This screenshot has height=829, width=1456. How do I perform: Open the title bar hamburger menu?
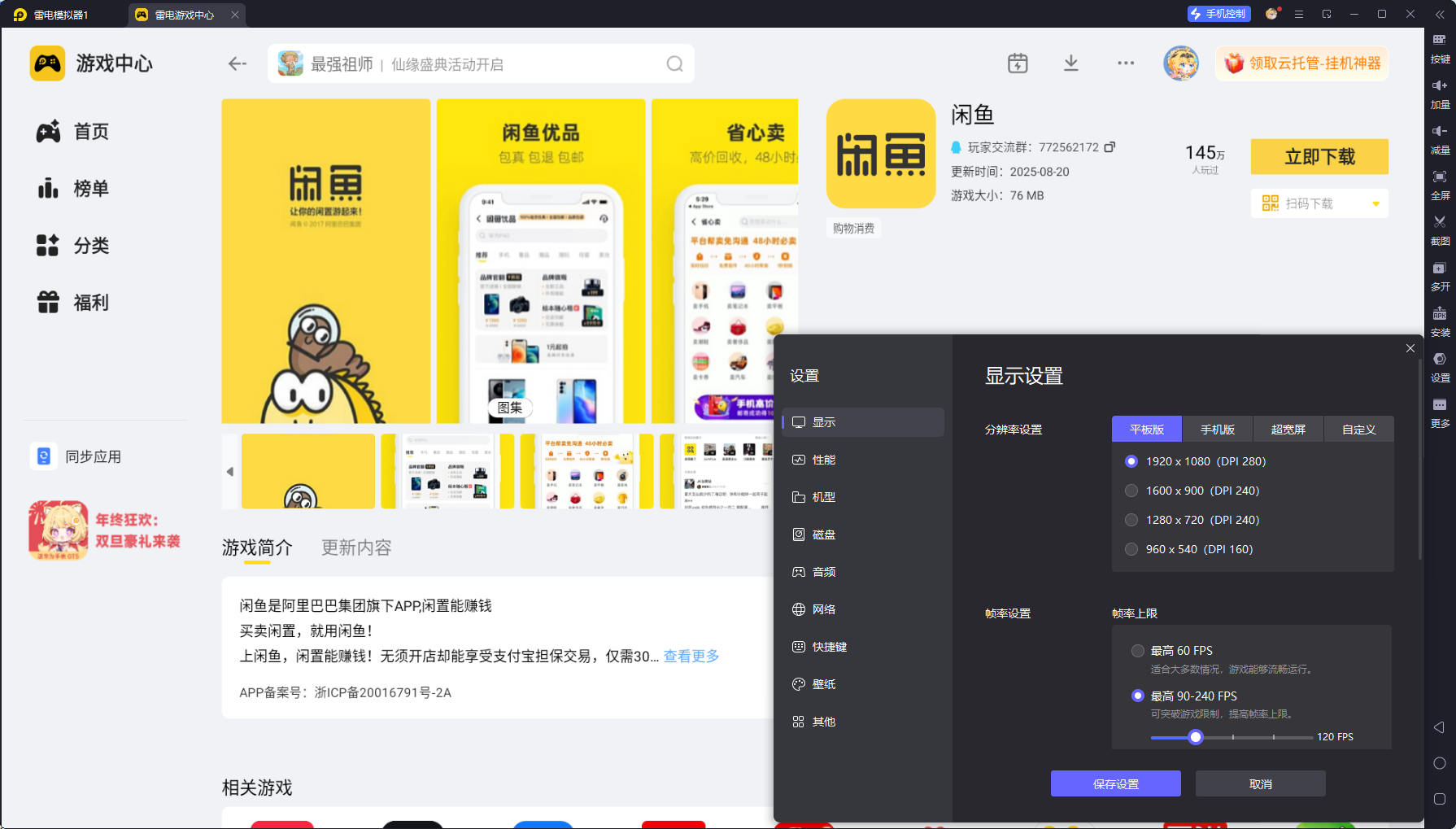click(x=1299, y=15)
